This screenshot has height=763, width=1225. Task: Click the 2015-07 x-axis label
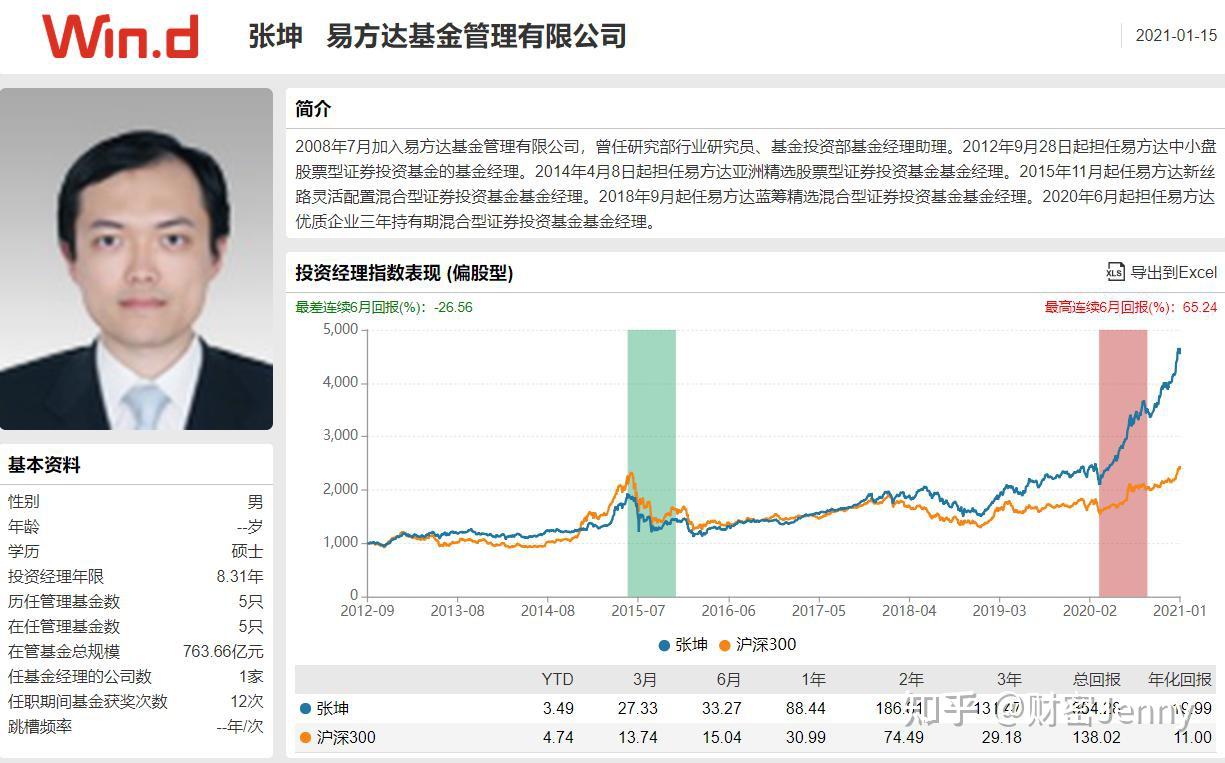[x=638, y=610]
